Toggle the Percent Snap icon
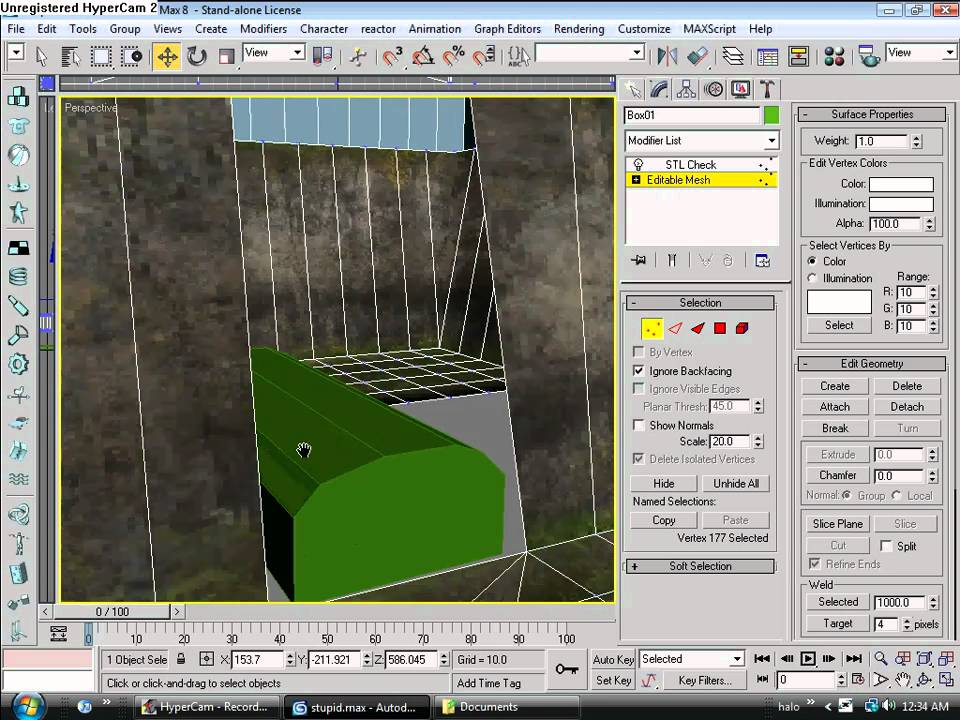The height and width of the screenshot is (720, 960). 454,56
